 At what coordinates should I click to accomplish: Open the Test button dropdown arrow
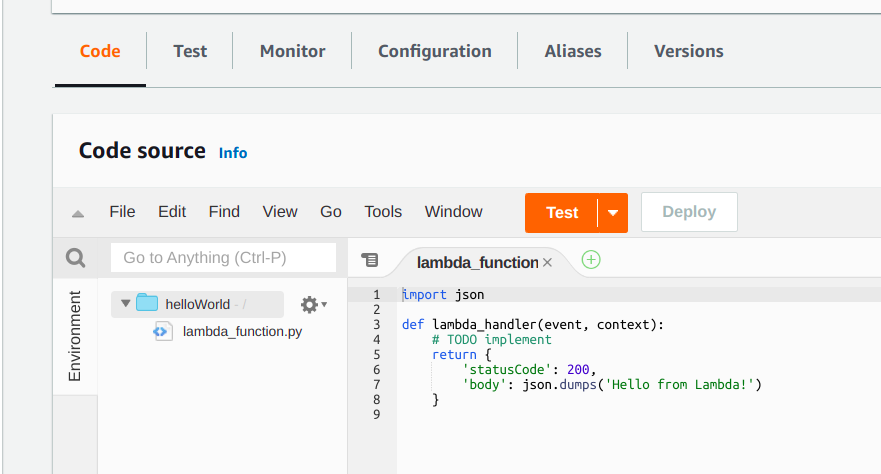[613, 212]
